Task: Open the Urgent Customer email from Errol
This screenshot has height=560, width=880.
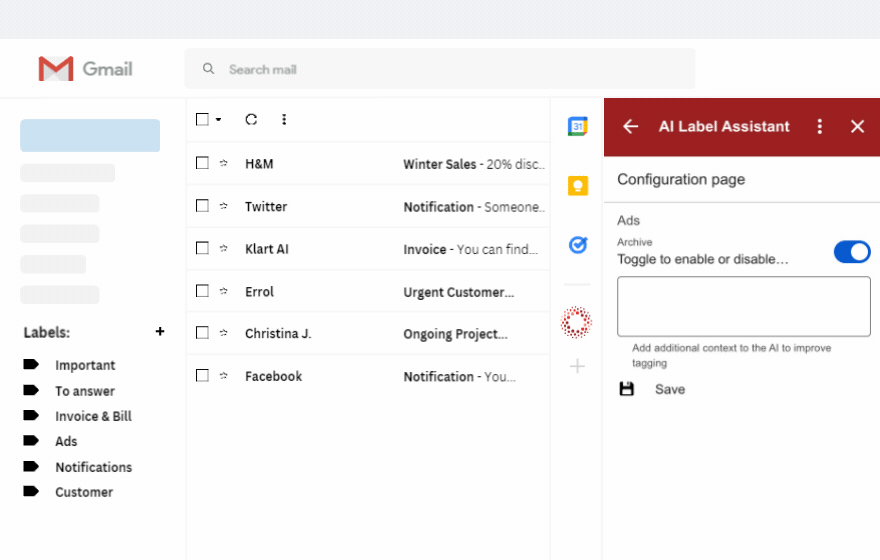Action: (x=368, y=291)
